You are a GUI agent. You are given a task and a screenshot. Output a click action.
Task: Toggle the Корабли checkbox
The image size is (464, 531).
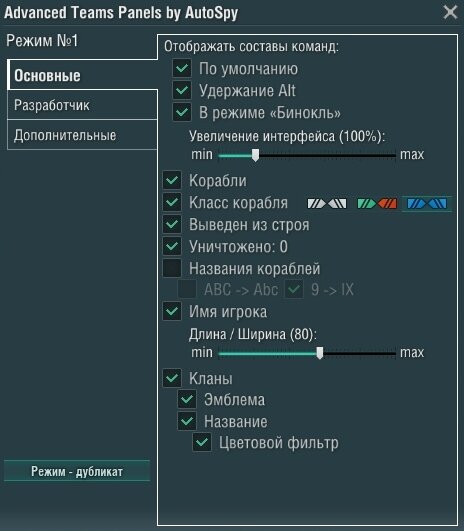pos(172,180)
